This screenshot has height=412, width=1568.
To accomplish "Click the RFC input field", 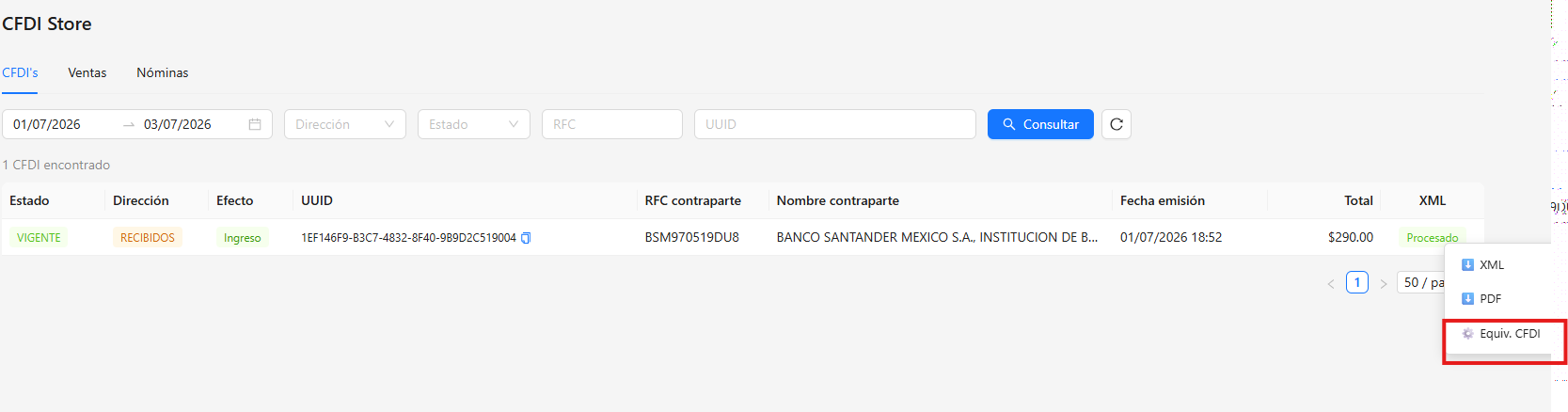I will pos(612,124).
